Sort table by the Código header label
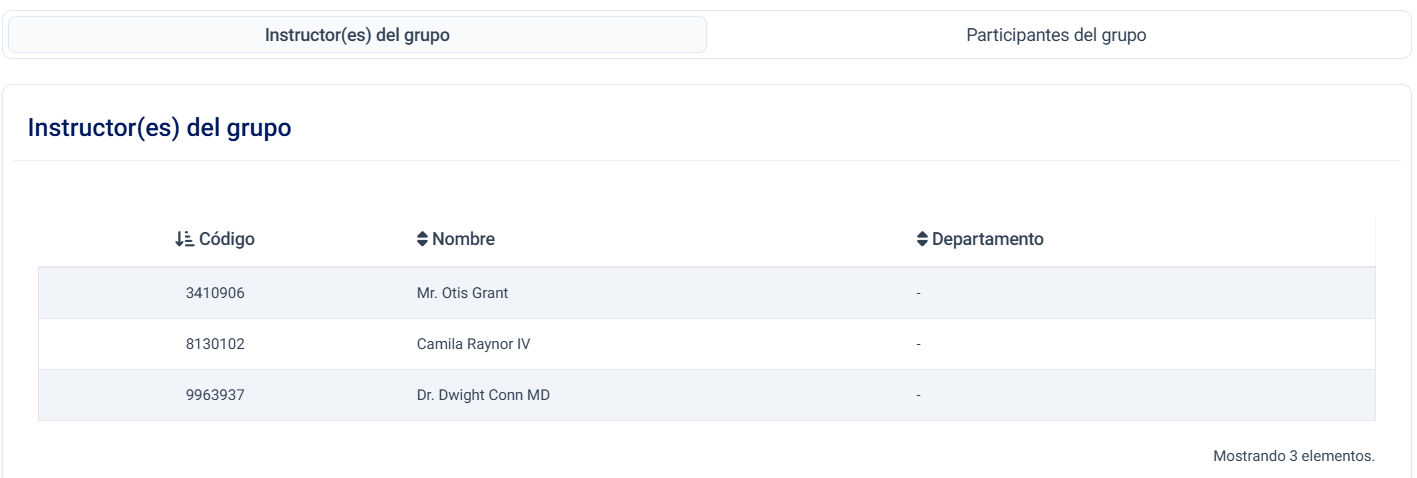 (227, 240)
